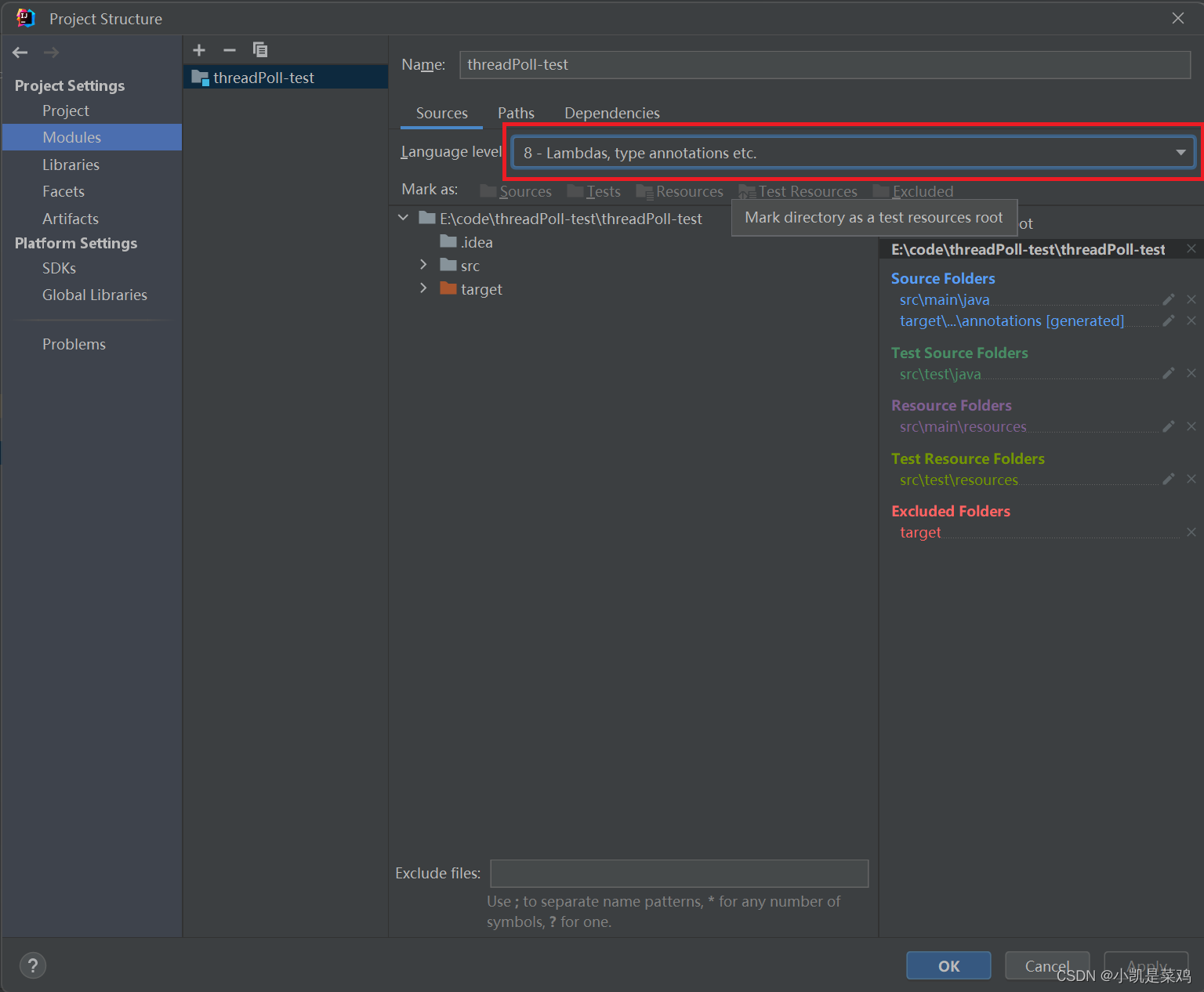The image size is (1204, 992).
Task: Select Modules in Project Settings
Action: point(92,137)
